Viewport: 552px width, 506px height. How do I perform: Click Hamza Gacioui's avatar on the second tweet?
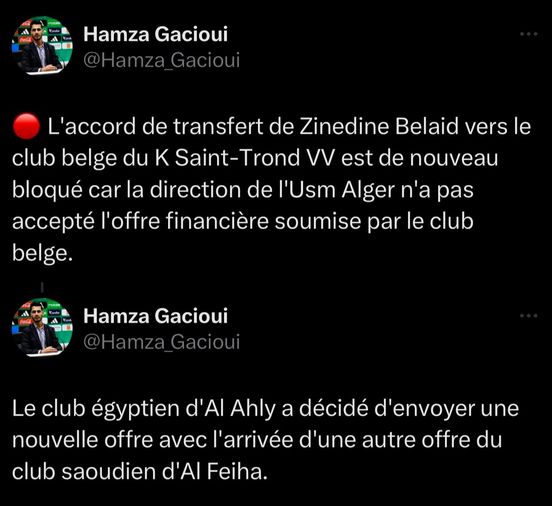click(x=42, y=327)
